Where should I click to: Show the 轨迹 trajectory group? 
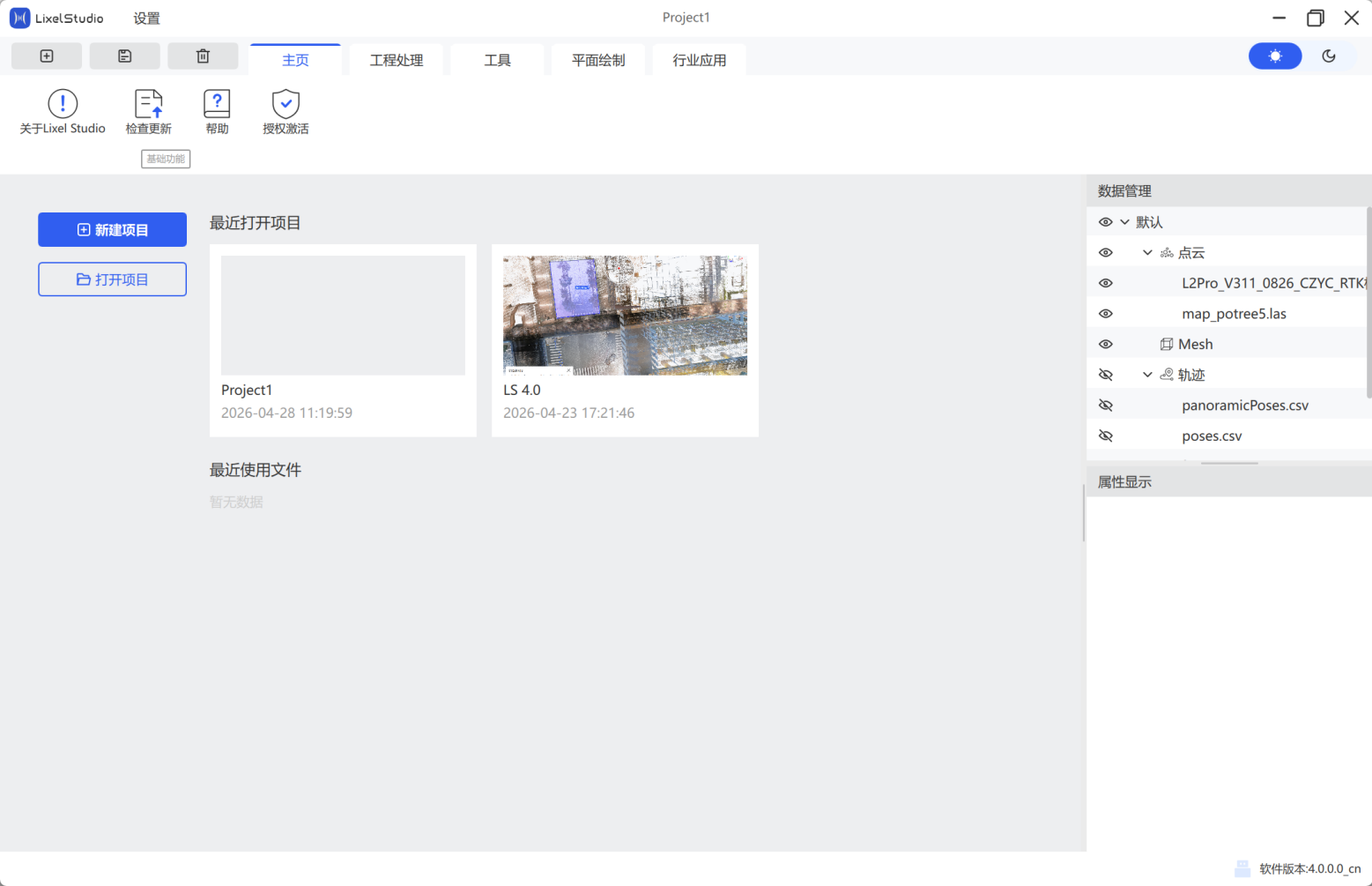[1106, 375]
